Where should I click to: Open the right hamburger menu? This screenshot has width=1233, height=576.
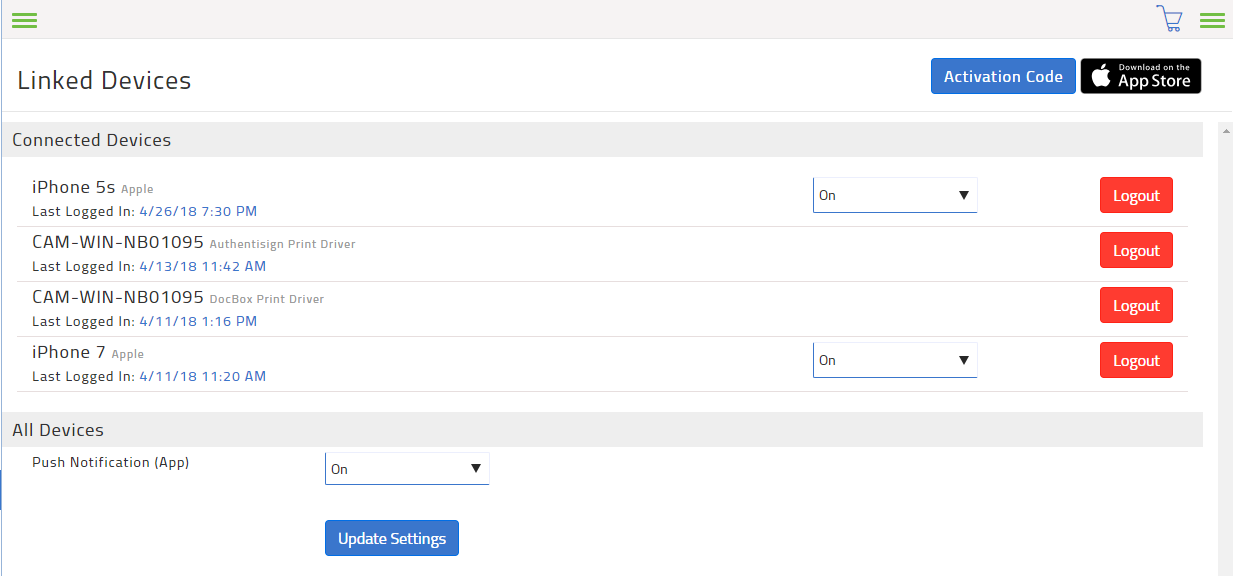tap(1212, 20)
